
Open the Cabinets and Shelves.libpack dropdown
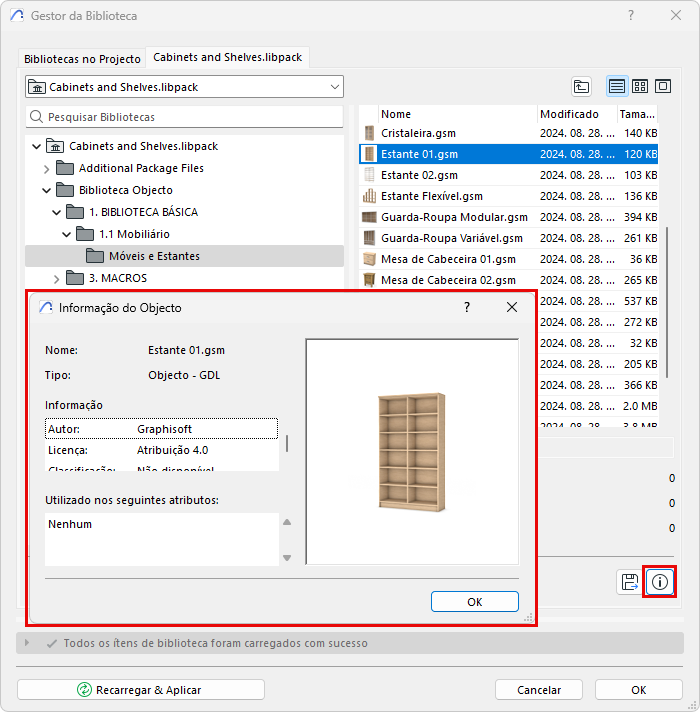coord(184,87)
